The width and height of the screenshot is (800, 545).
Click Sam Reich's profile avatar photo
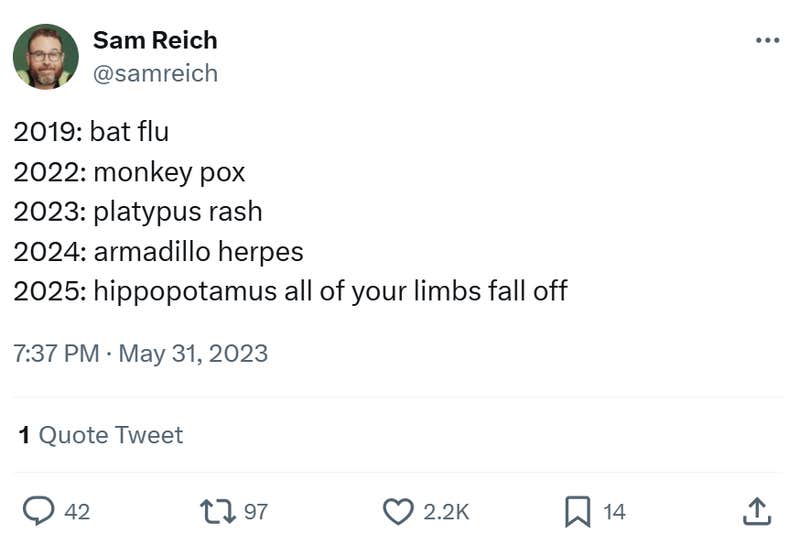coord(45,57)
